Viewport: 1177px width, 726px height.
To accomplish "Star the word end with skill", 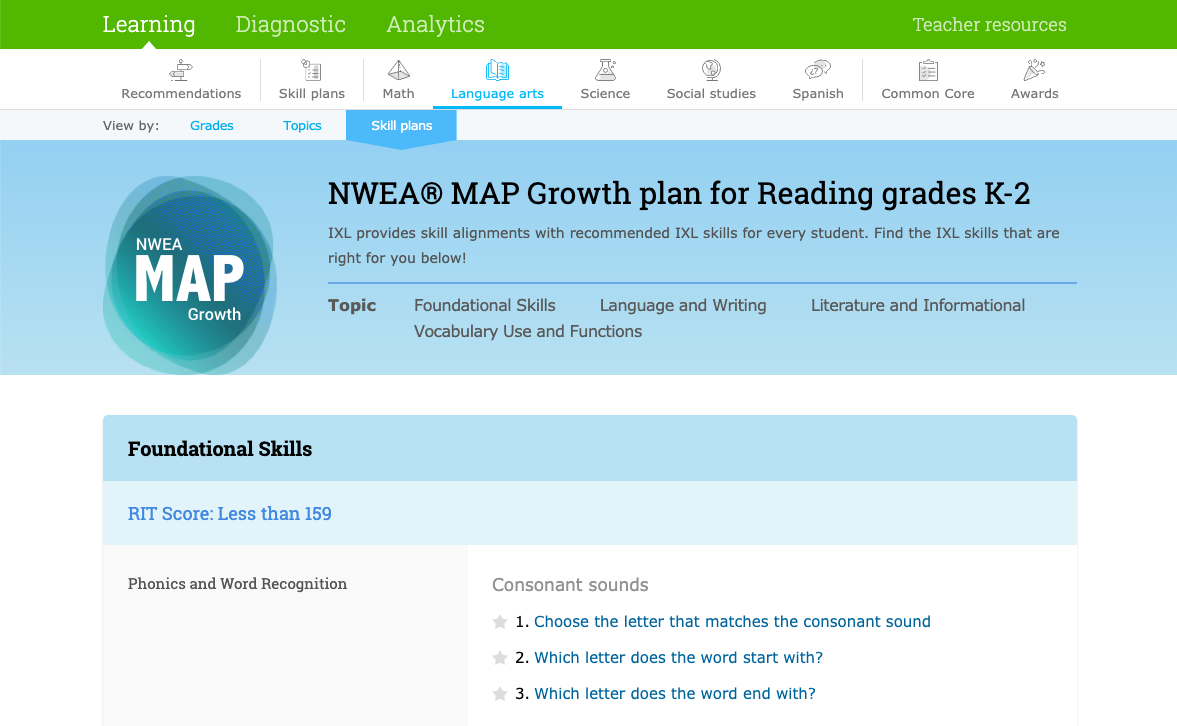I will point(499,693).
